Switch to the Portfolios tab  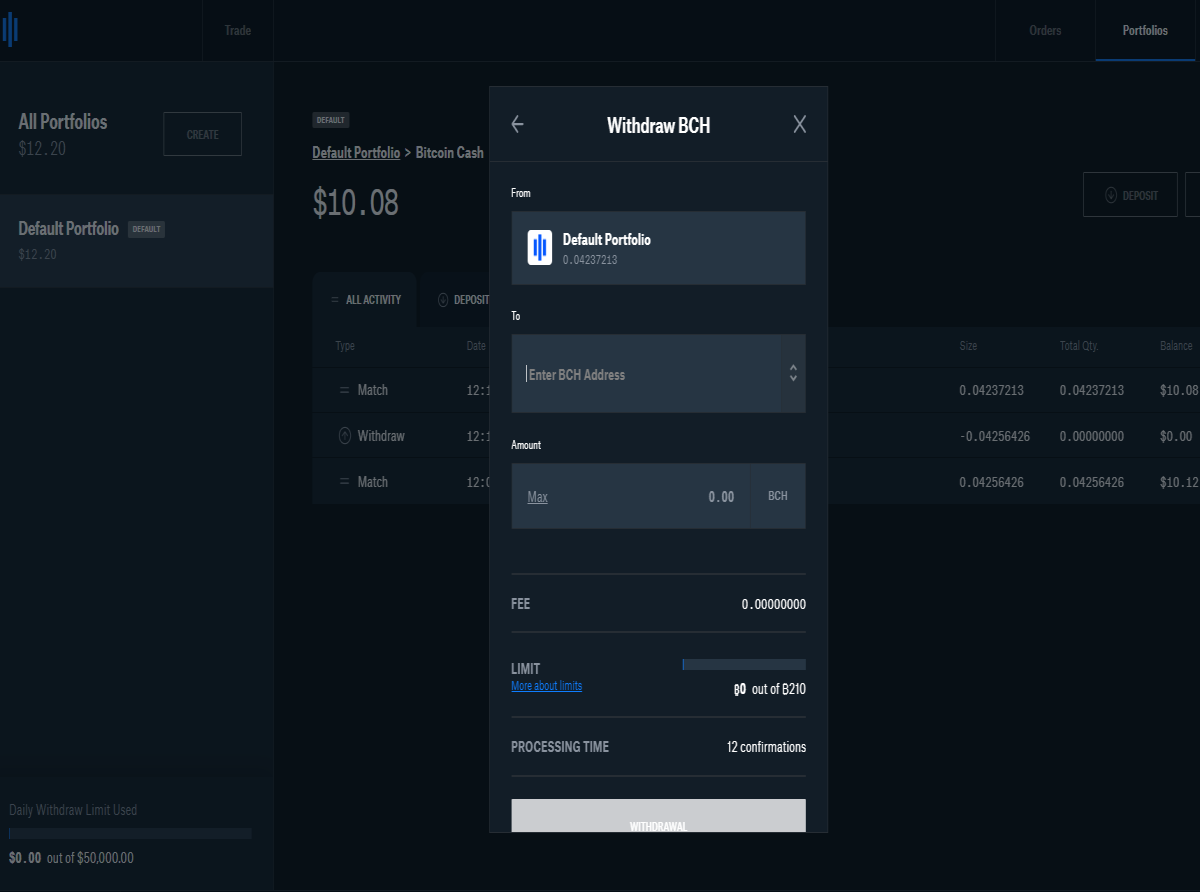pos(1145,30)
